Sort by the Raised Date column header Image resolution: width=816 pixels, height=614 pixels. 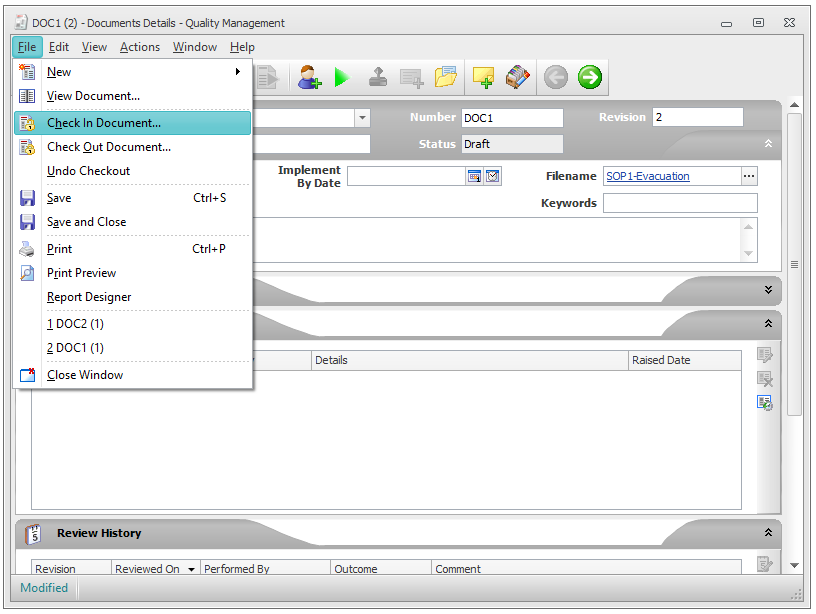(660, 360)
